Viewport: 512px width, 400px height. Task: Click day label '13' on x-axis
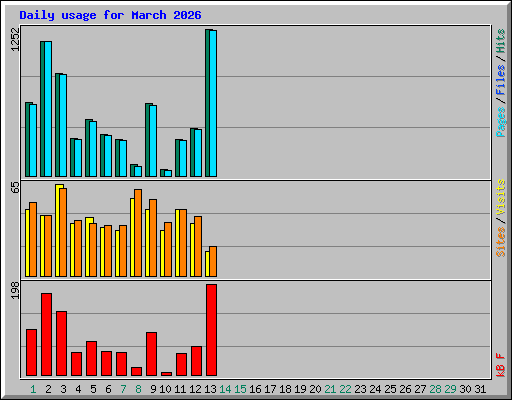[x=210, y=389]
